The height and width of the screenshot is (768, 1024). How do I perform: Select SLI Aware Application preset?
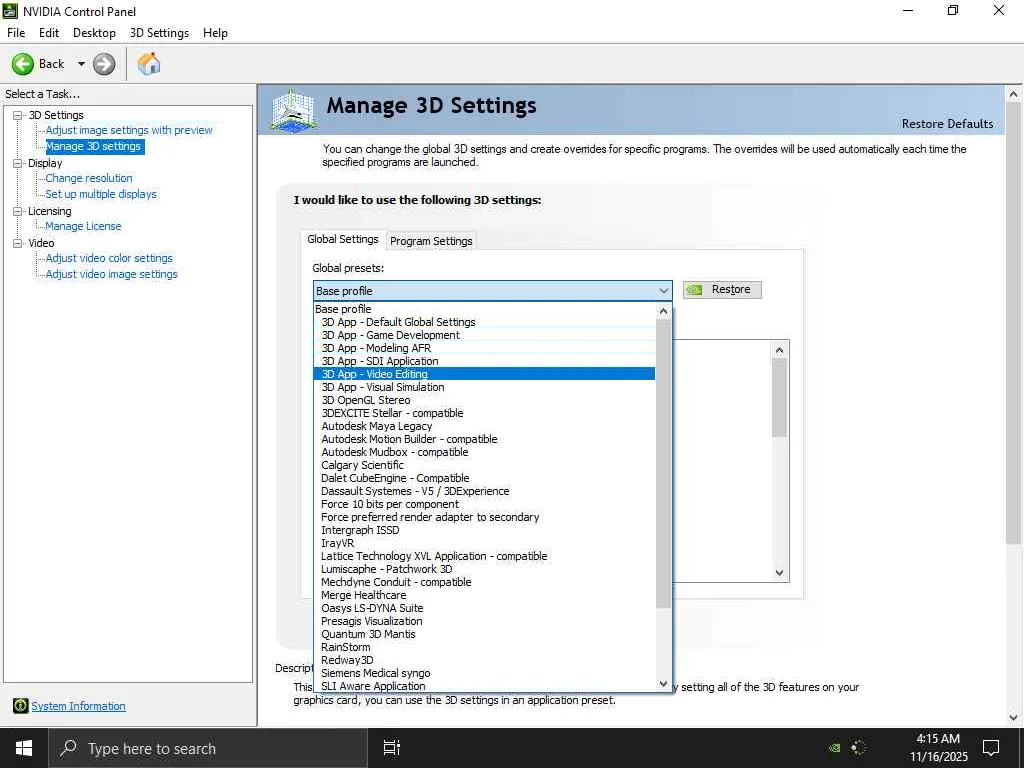point(484,686)
